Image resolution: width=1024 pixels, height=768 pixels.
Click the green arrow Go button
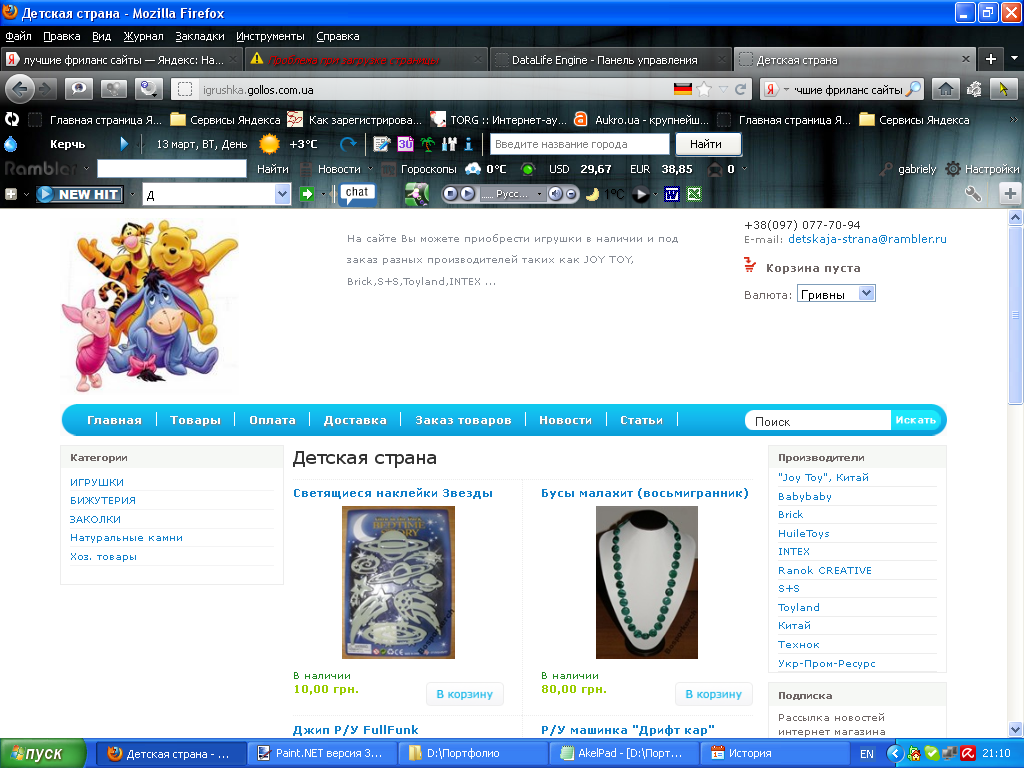tap(306, 194)
